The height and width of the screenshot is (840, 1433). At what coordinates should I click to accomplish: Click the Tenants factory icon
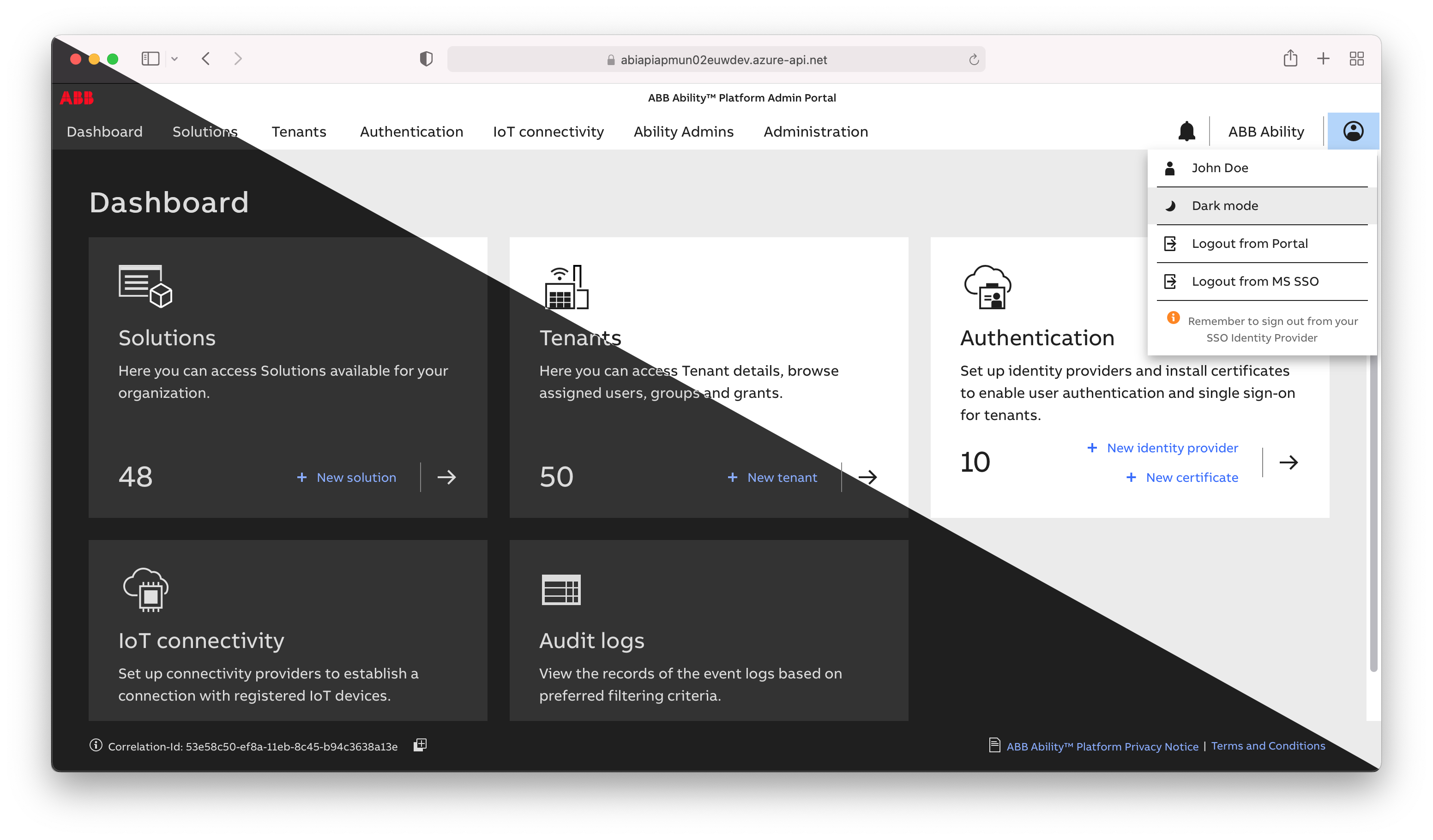(x=566, y=287)
